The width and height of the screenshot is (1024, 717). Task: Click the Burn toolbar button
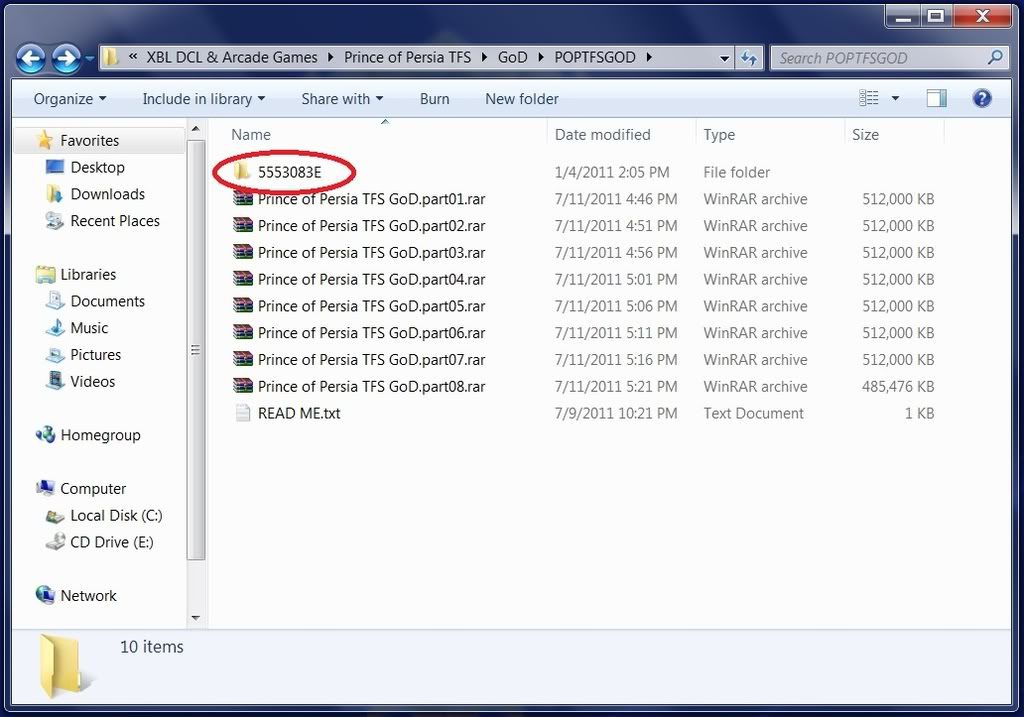(434, 99)
